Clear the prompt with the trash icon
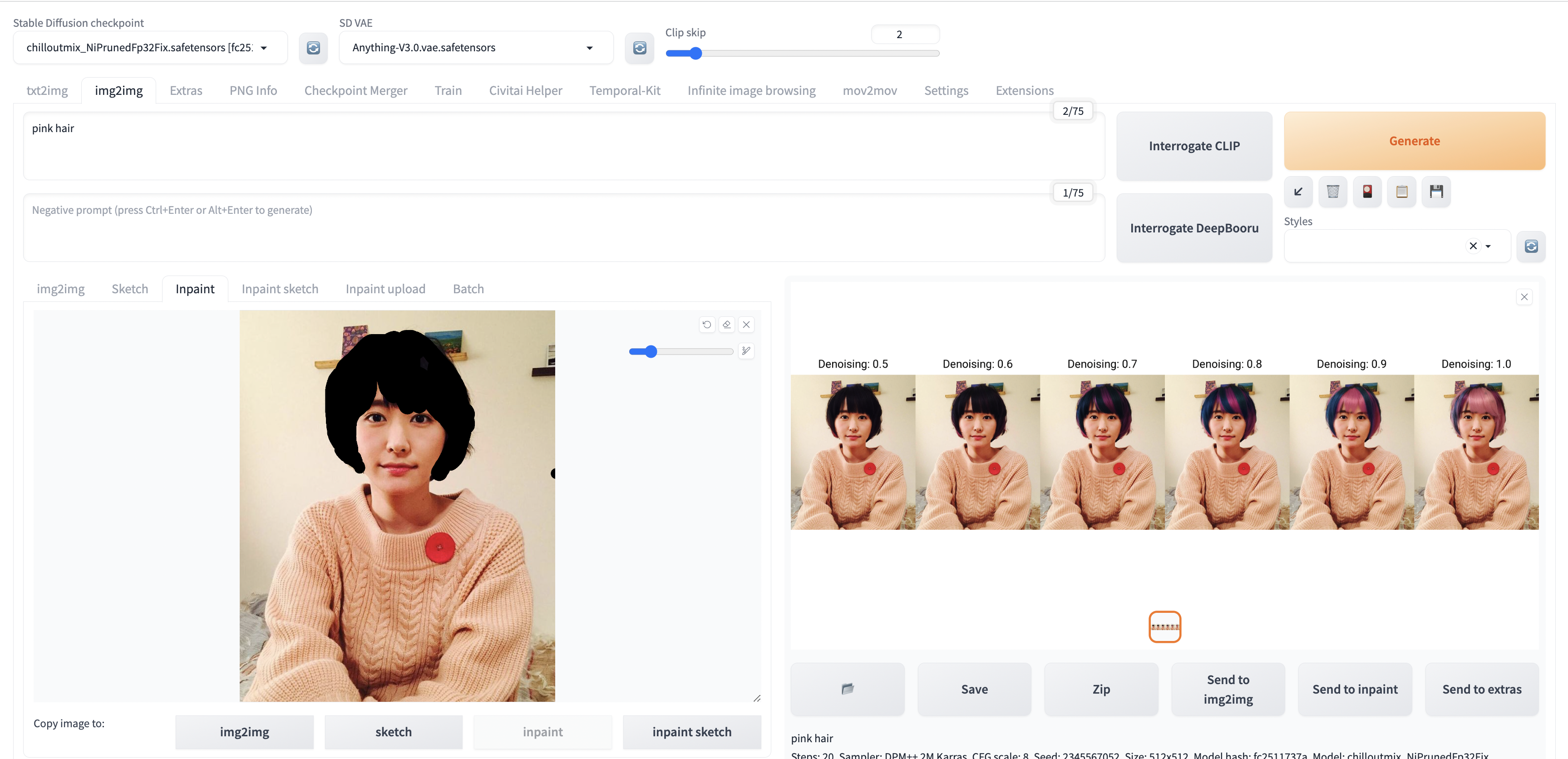 pyautogui.click(x=1332, y=192)
